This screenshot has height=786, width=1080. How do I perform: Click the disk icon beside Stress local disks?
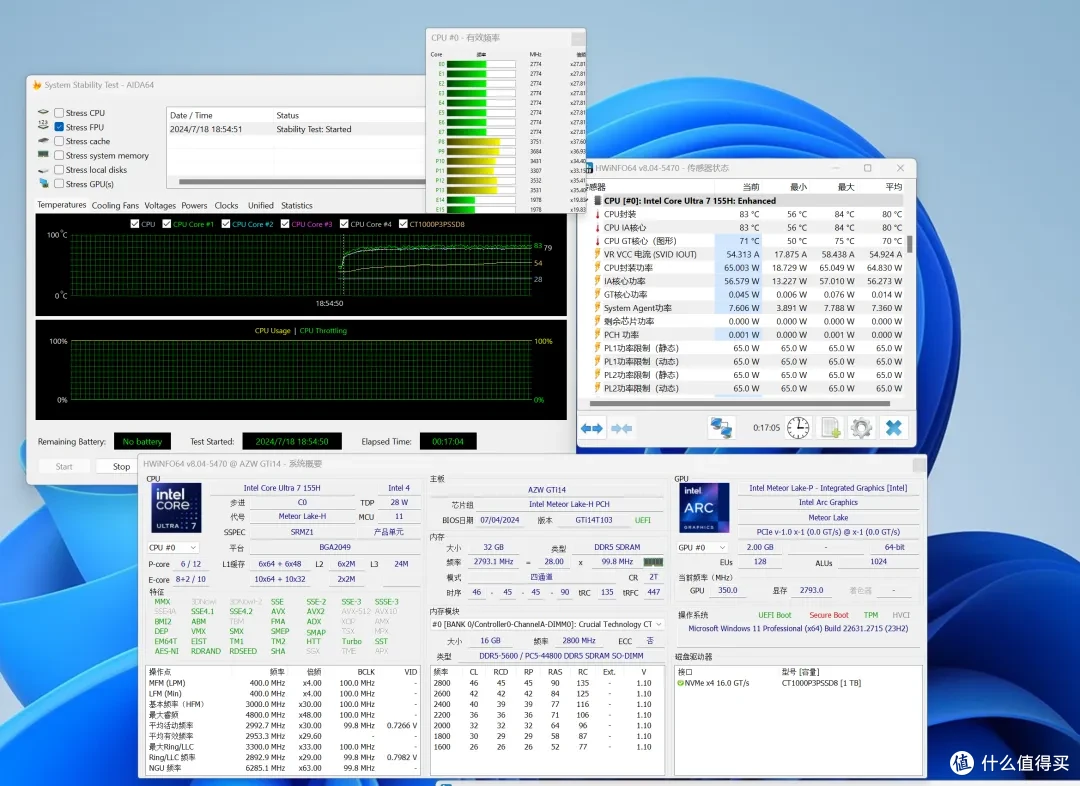tap(43, 169)
